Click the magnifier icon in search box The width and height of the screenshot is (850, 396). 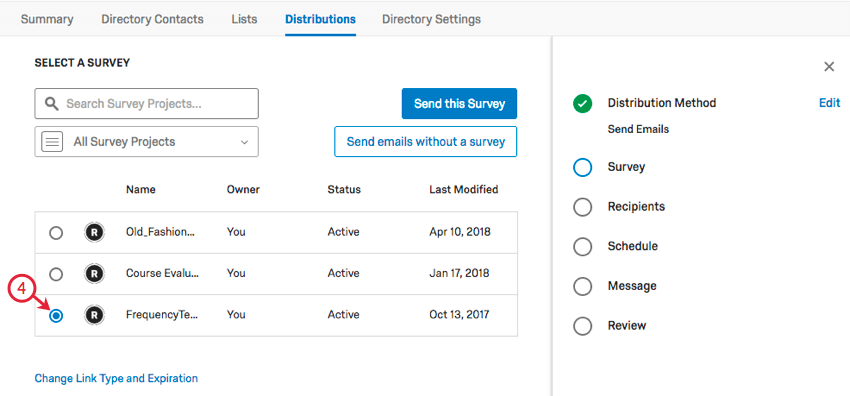click(51, 103)
